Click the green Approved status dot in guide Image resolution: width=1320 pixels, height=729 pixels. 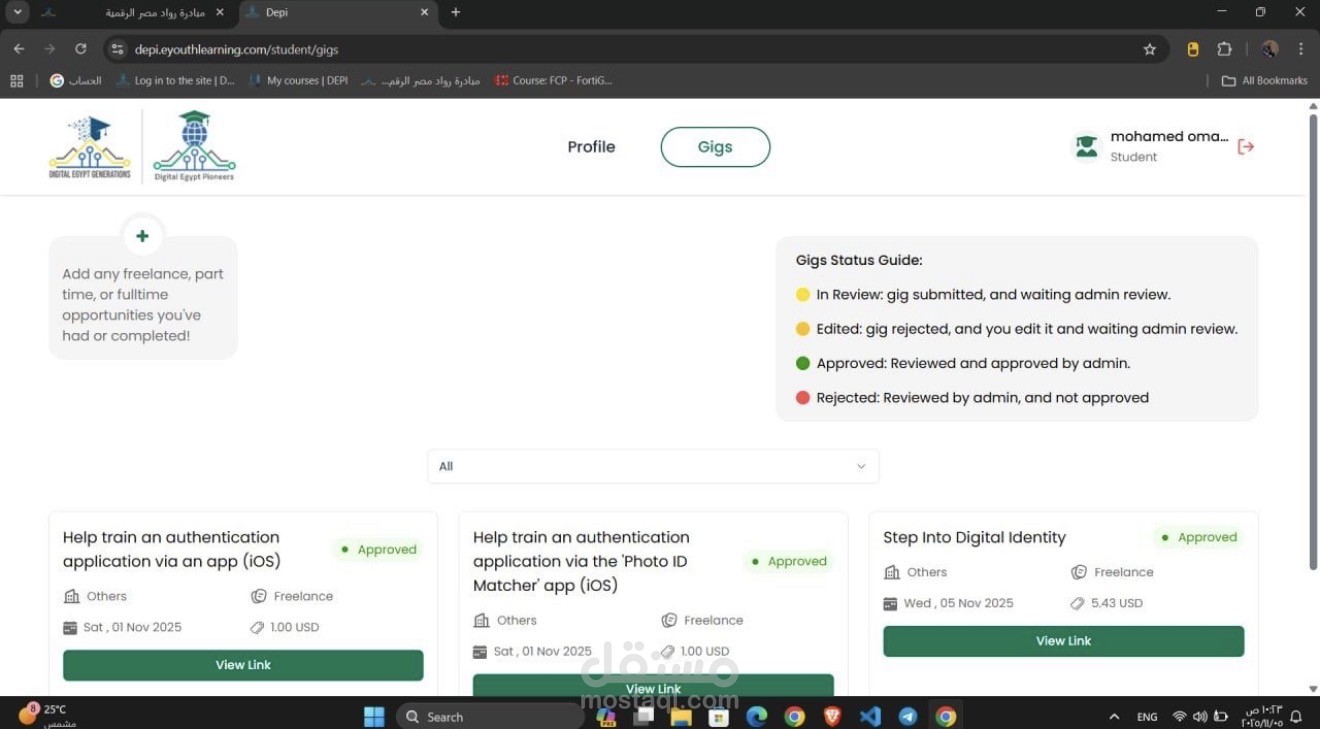coord(802,363)
